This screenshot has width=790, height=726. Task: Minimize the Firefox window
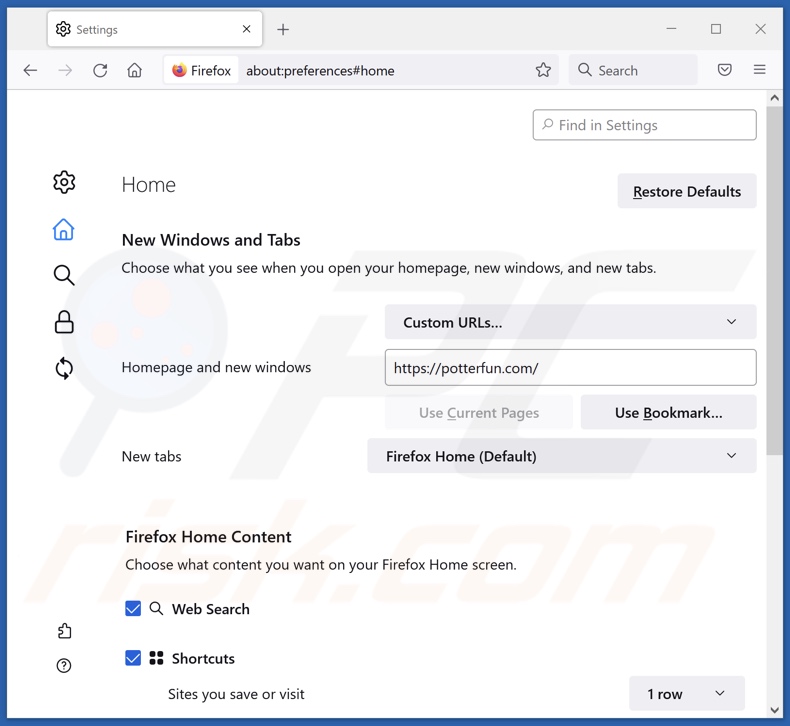[x=671, y=29]
